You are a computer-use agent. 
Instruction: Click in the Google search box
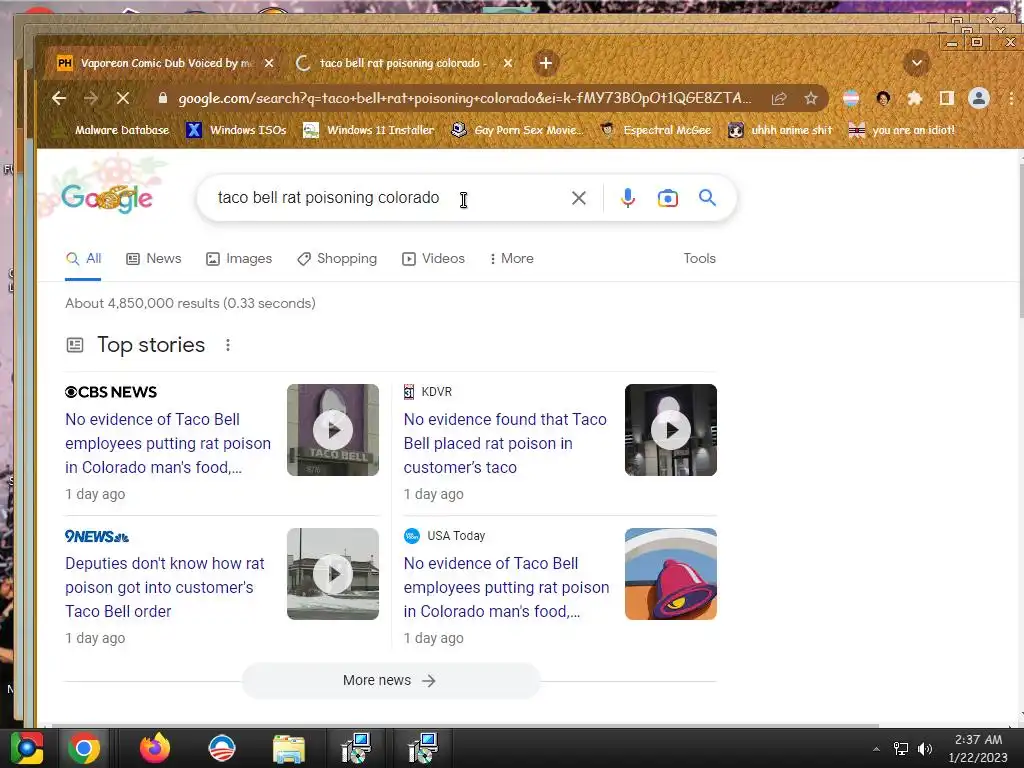(385, 198)
